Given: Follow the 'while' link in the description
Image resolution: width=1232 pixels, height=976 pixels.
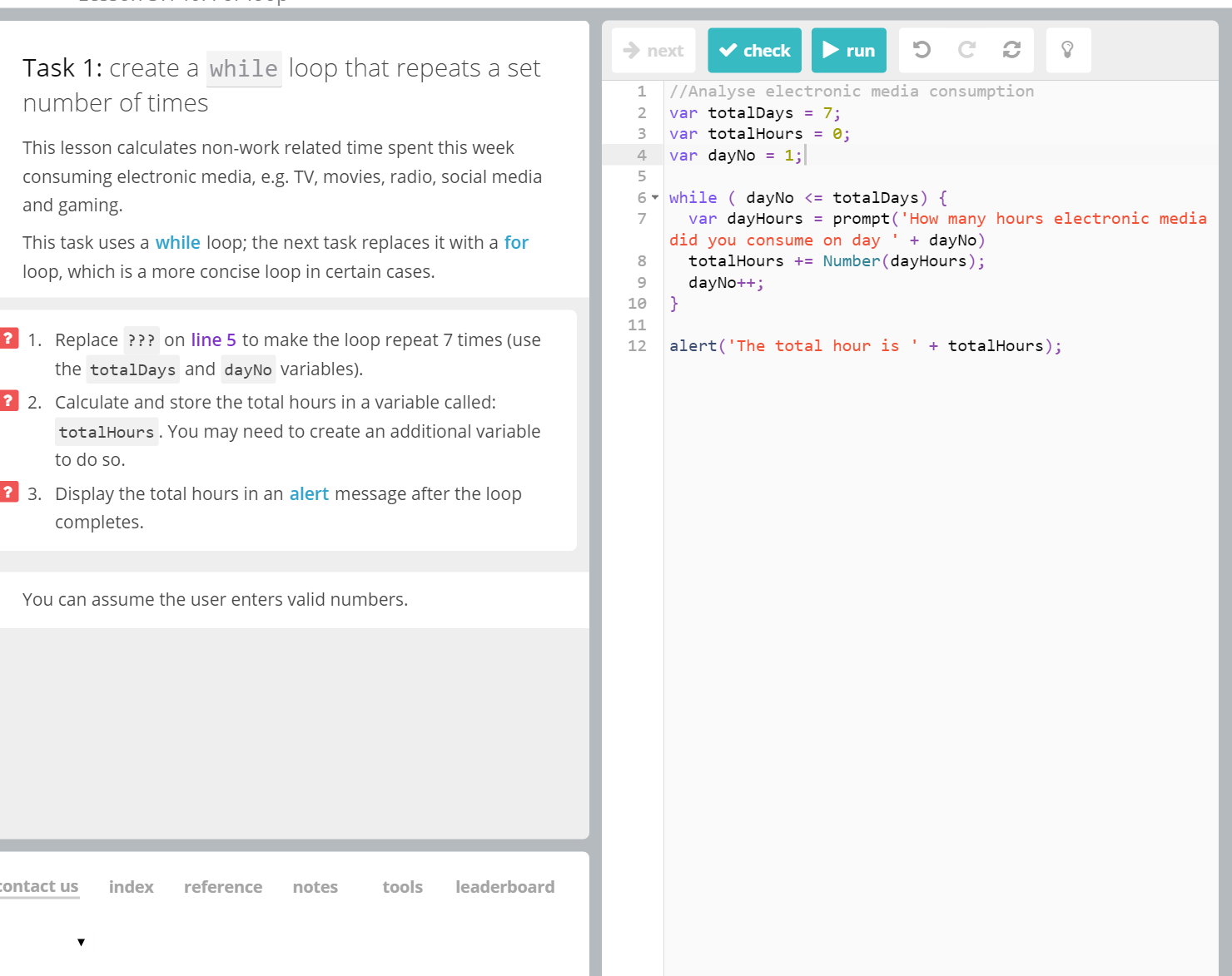Looking at the screenshot, I should click(x=177, y=242).
